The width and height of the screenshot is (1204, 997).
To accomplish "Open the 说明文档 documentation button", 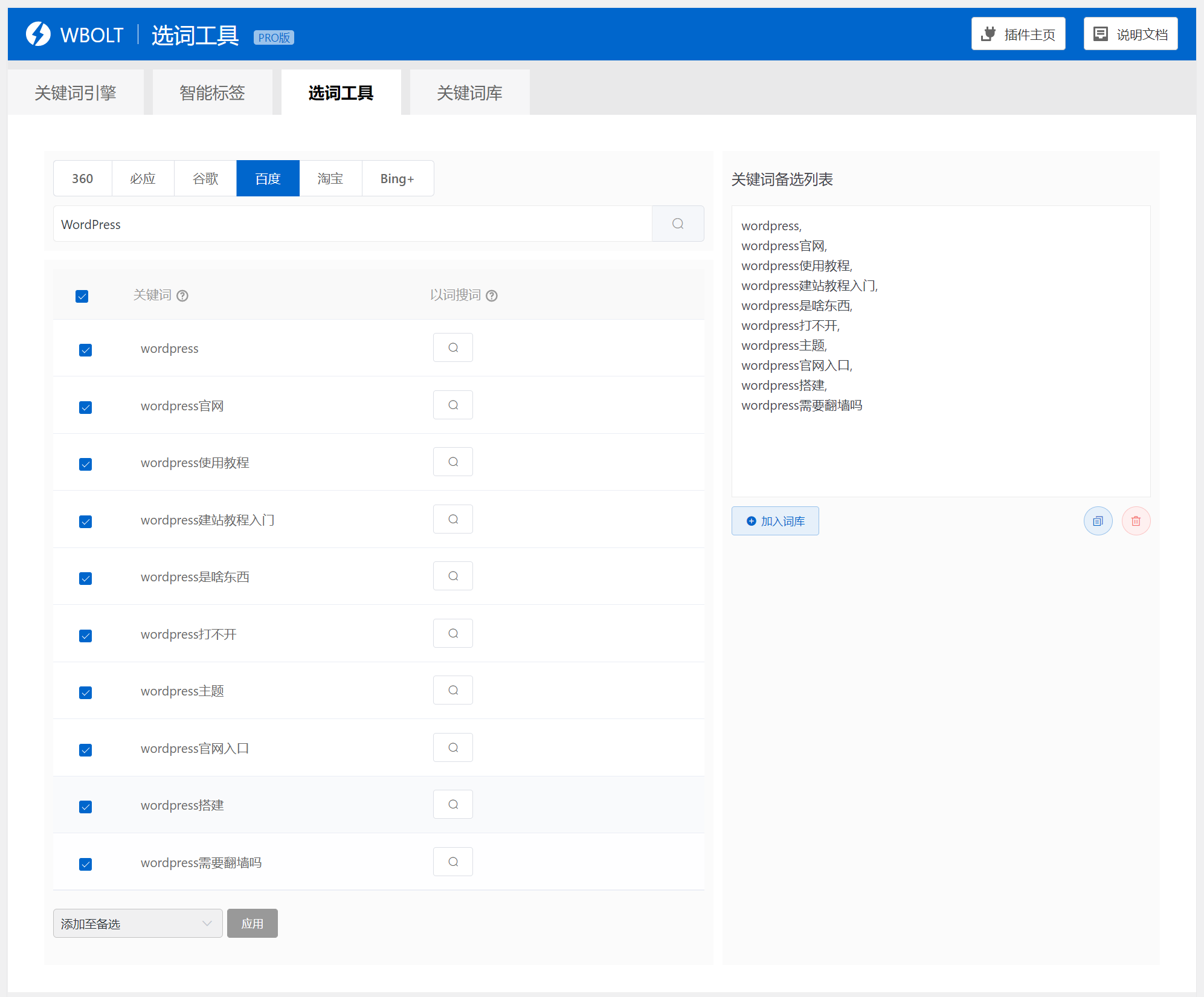I will point(1130,34).
